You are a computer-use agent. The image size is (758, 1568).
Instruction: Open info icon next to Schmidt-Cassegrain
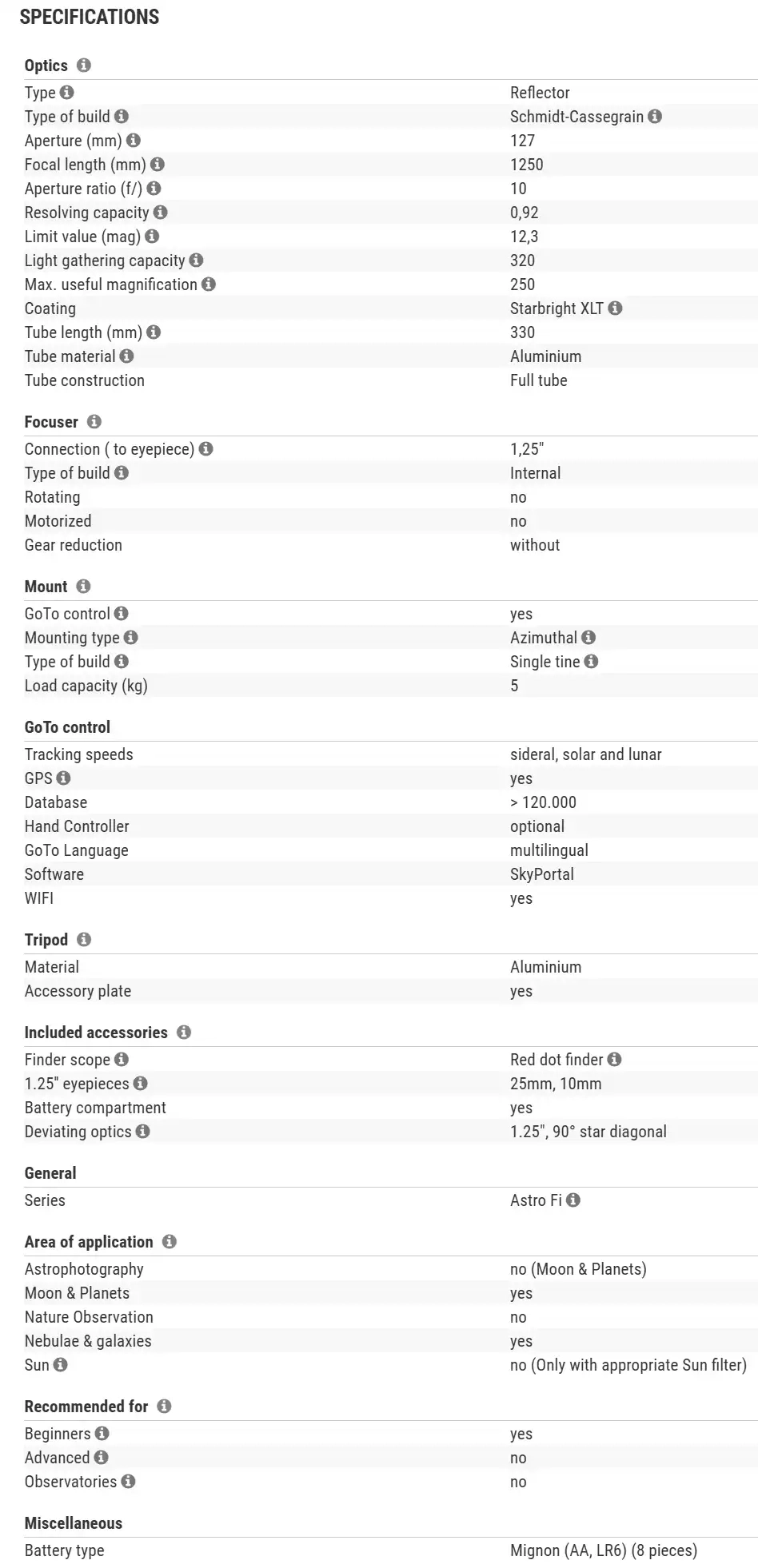click(x=655, y=117)
